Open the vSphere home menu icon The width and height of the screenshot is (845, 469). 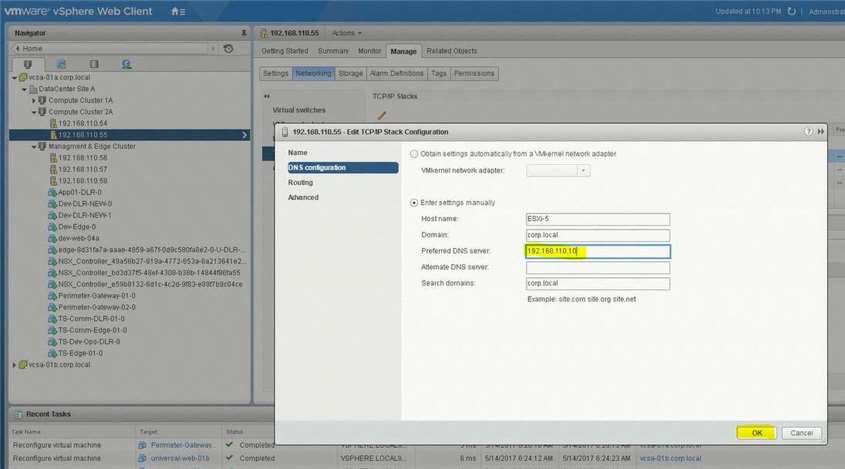[178, 11]
